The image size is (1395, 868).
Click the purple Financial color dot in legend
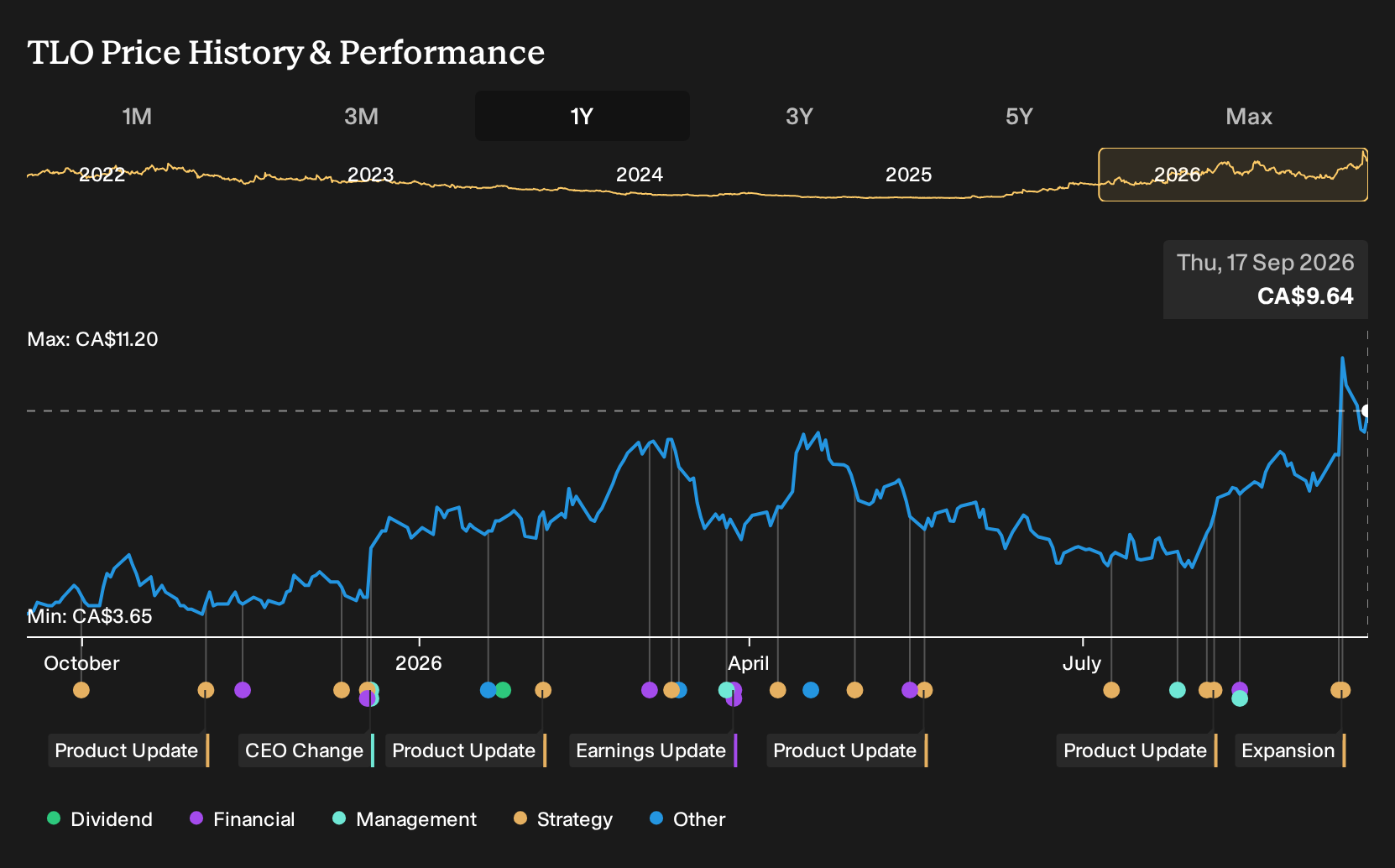click(196, 818)
